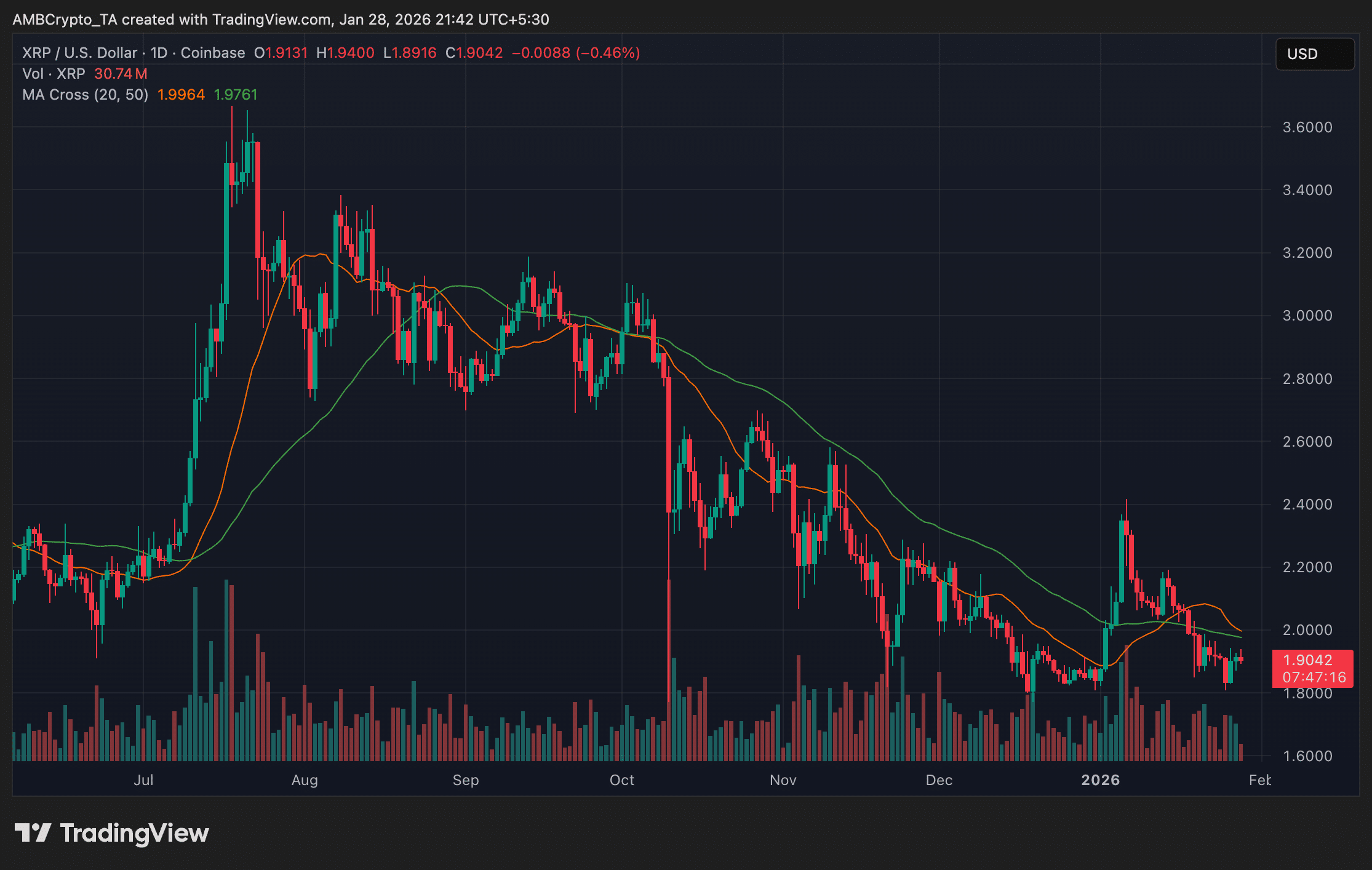Open symbol search via XRP / U.S. Dollar
1372x870 pixels.
coord(79,53)
